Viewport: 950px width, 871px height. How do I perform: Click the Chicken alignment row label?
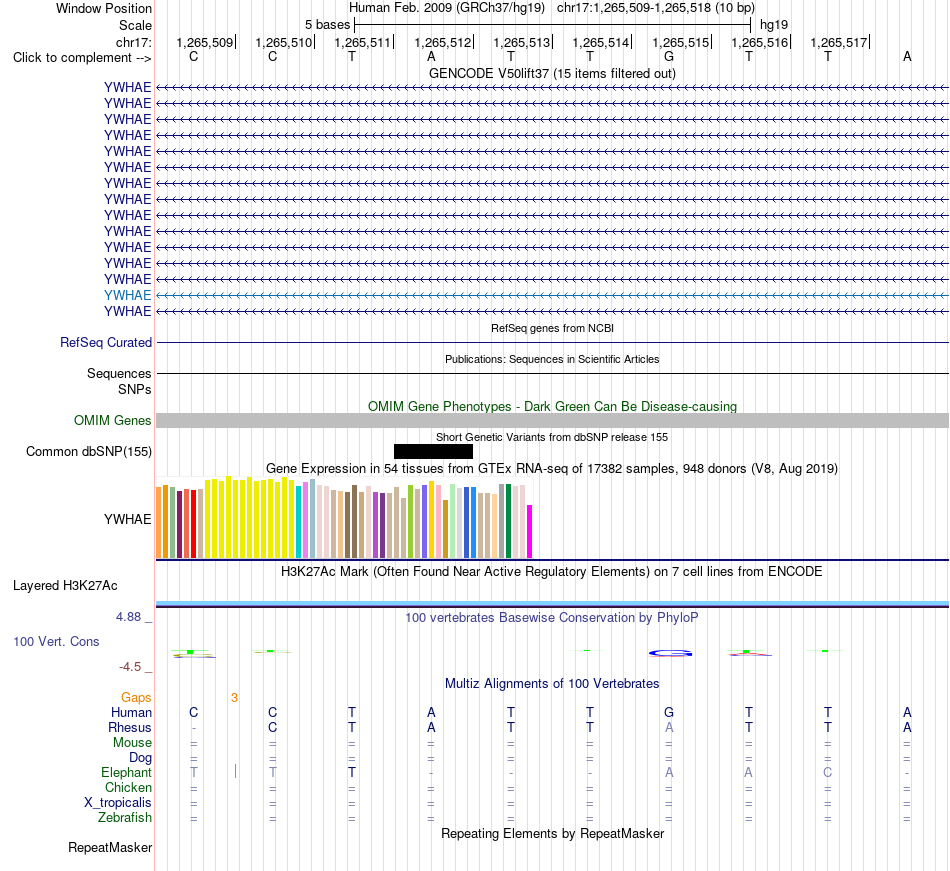pos(128,787)
